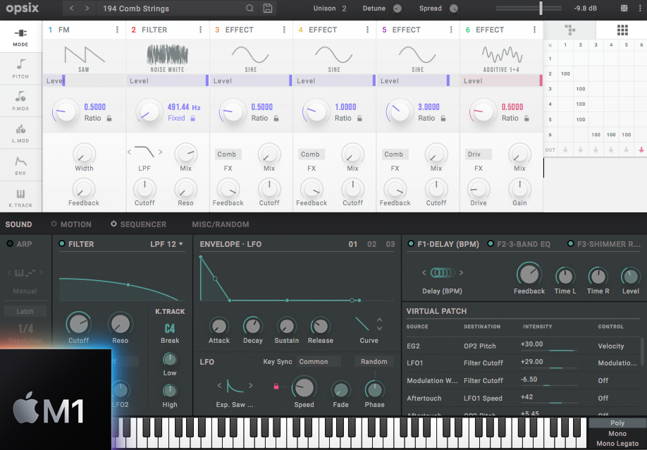Toggle the FILTER power button
This screenshot has height=450, width=647.
point(61,243)
